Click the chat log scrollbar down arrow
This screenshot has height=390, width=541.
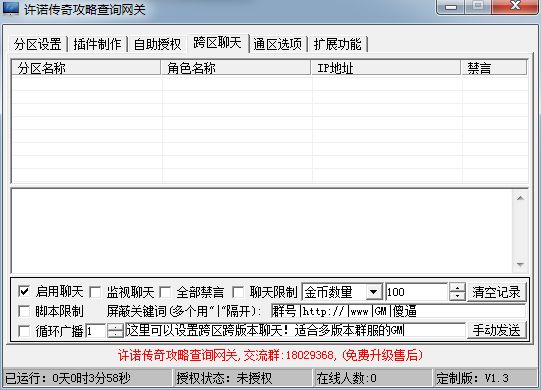tap(520, 265)
